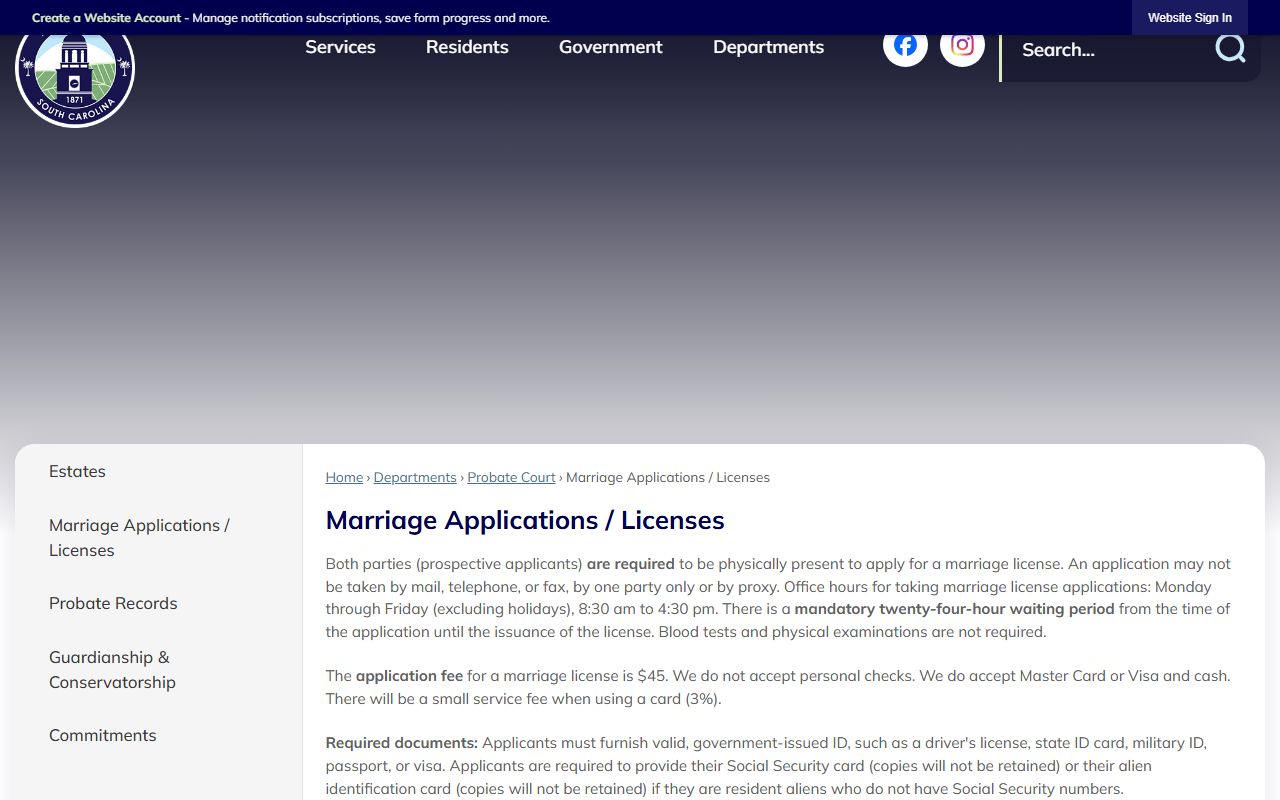Click the search magnifier icon
The image size is (1280, 800).
click(x=1230, y=48)
